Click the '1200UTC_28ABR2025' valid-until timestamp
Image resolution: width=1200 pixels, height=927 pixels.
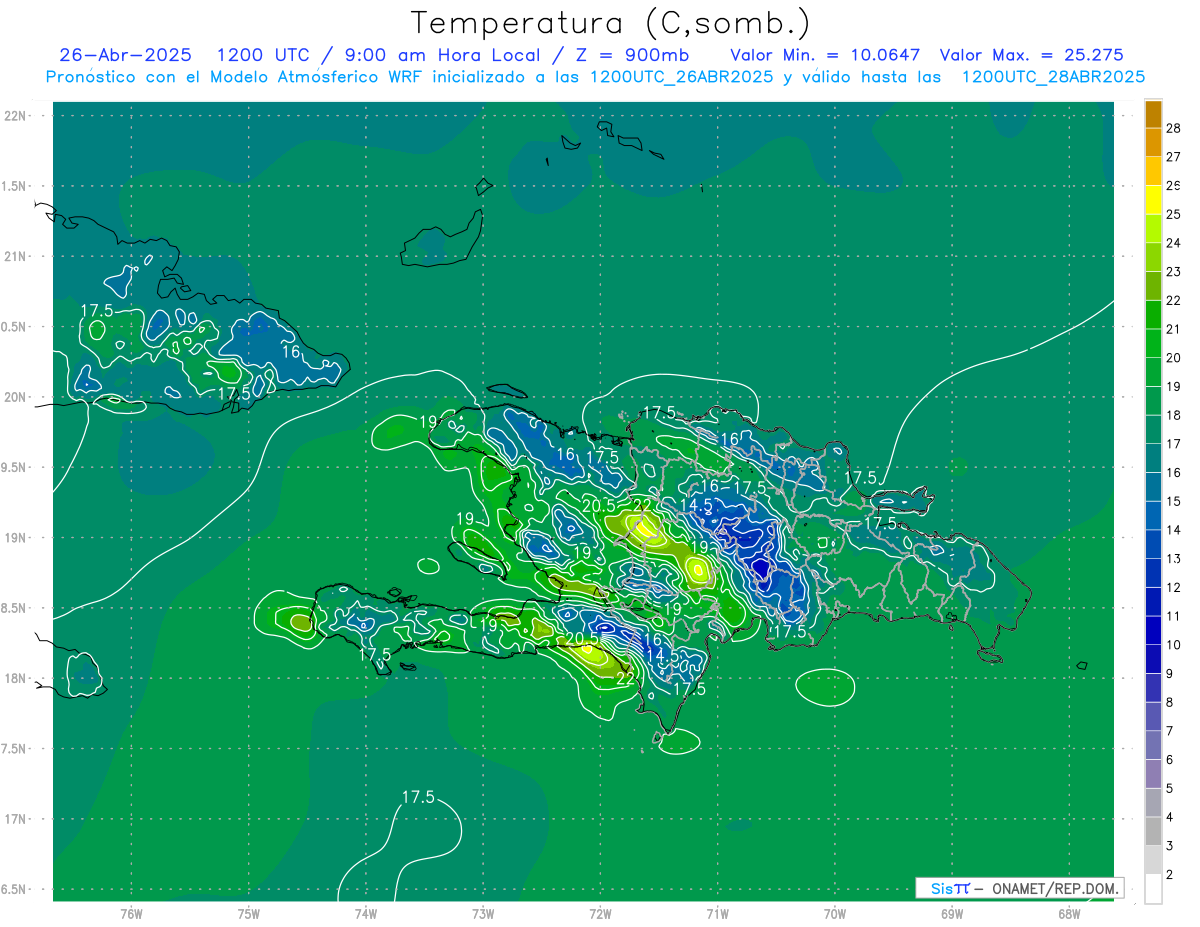point(1053,77)
